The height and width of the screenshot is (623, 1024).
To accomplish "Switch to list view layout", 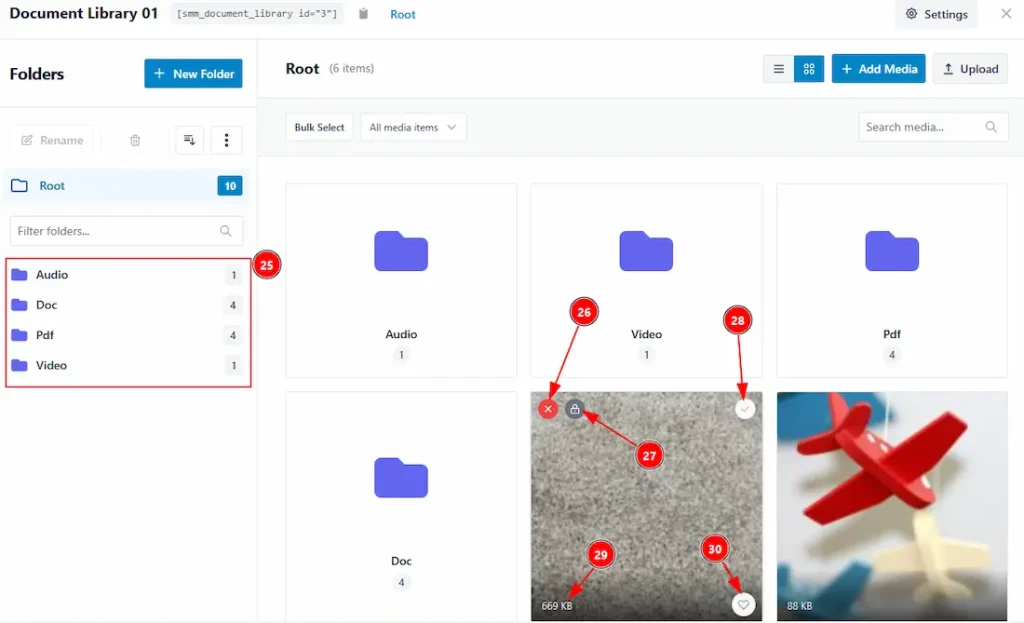I will pyautogui.click(x=778, y=68).
